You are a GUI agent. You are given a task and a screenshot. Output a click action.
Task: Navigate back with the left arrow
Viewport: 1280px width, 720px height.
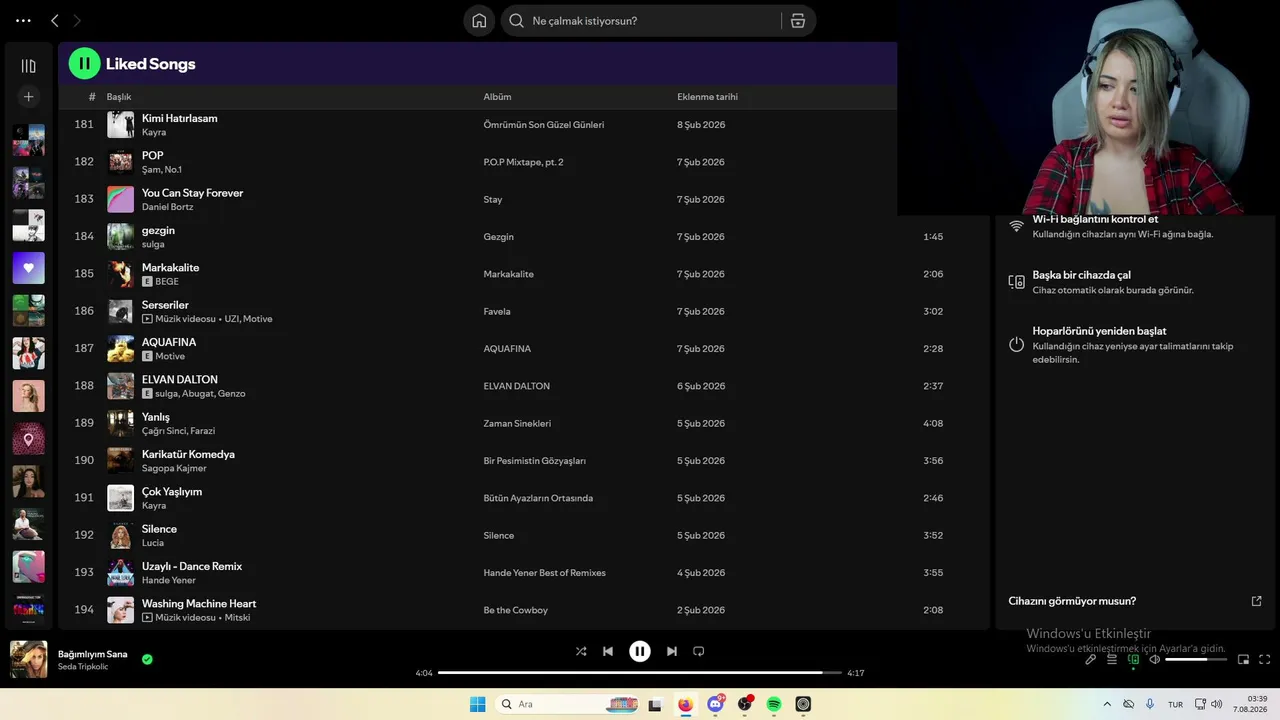click(x=55, y=20)
